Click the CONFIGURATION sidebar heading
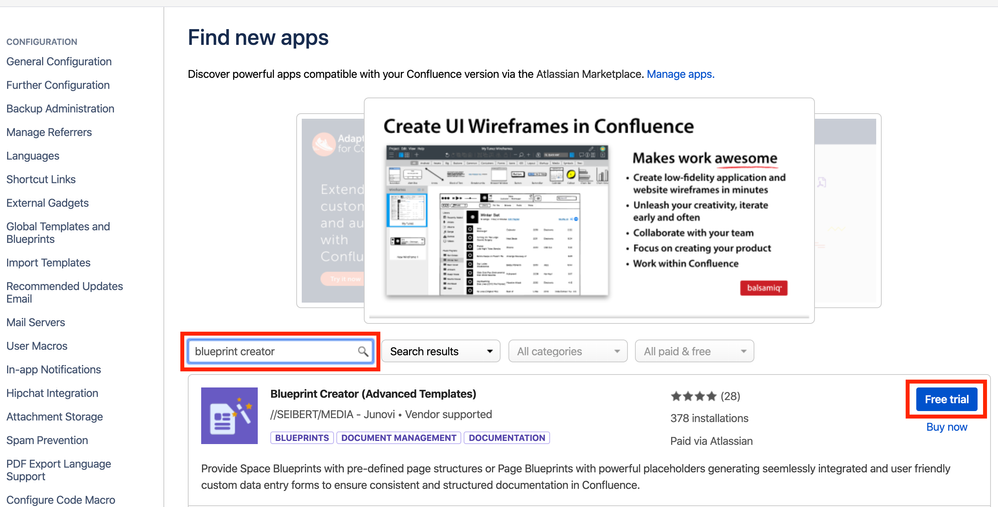The image size is (998, 507). point(42,42)
